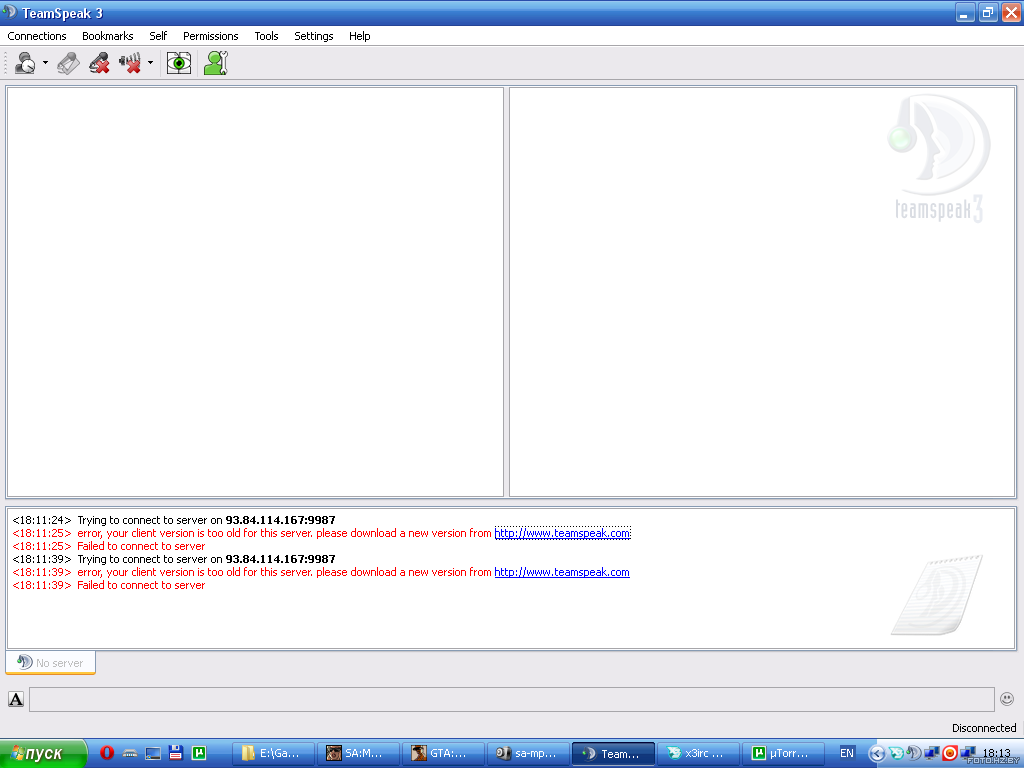This screenshot has width=1024, height=768.
Task: Open the Connections menu
Action: coord(37,36)
